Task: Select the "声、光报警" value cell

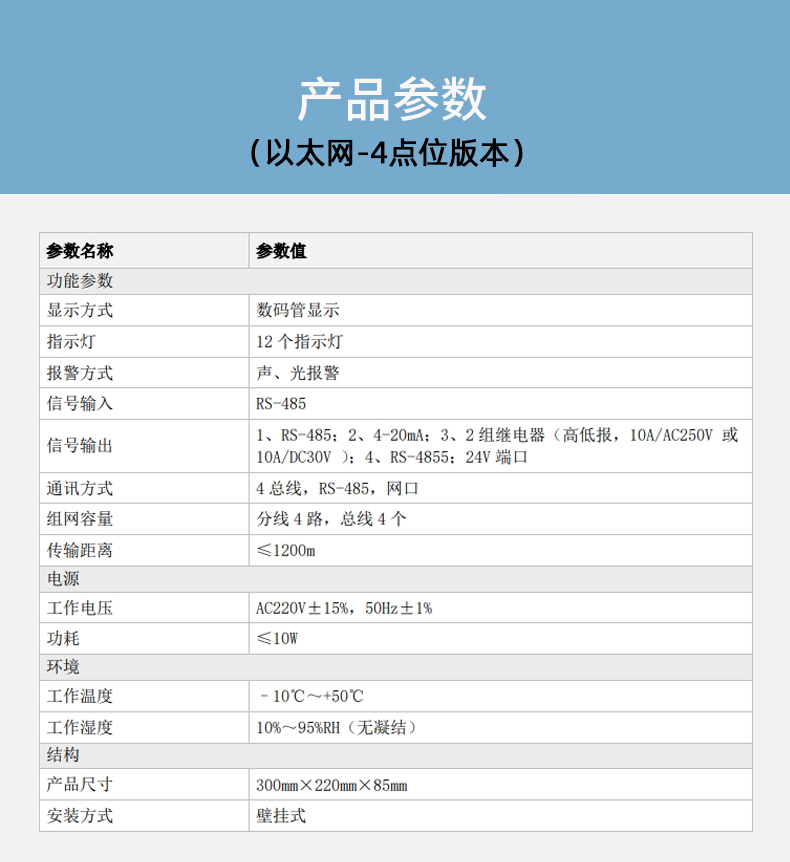Action: [x=298, y=373]
